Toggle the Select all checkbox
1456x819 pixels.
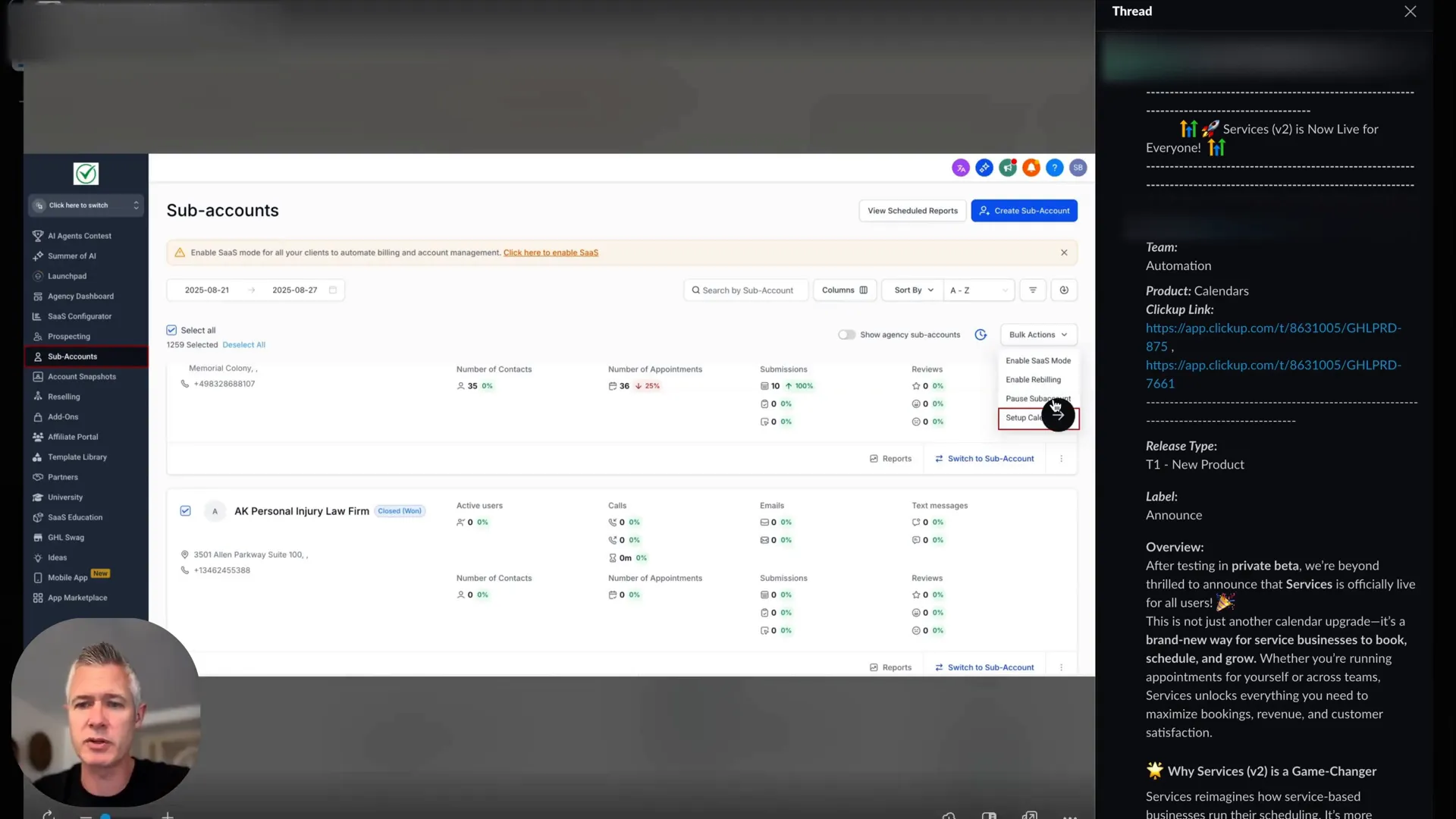click(x=171, y=330)
